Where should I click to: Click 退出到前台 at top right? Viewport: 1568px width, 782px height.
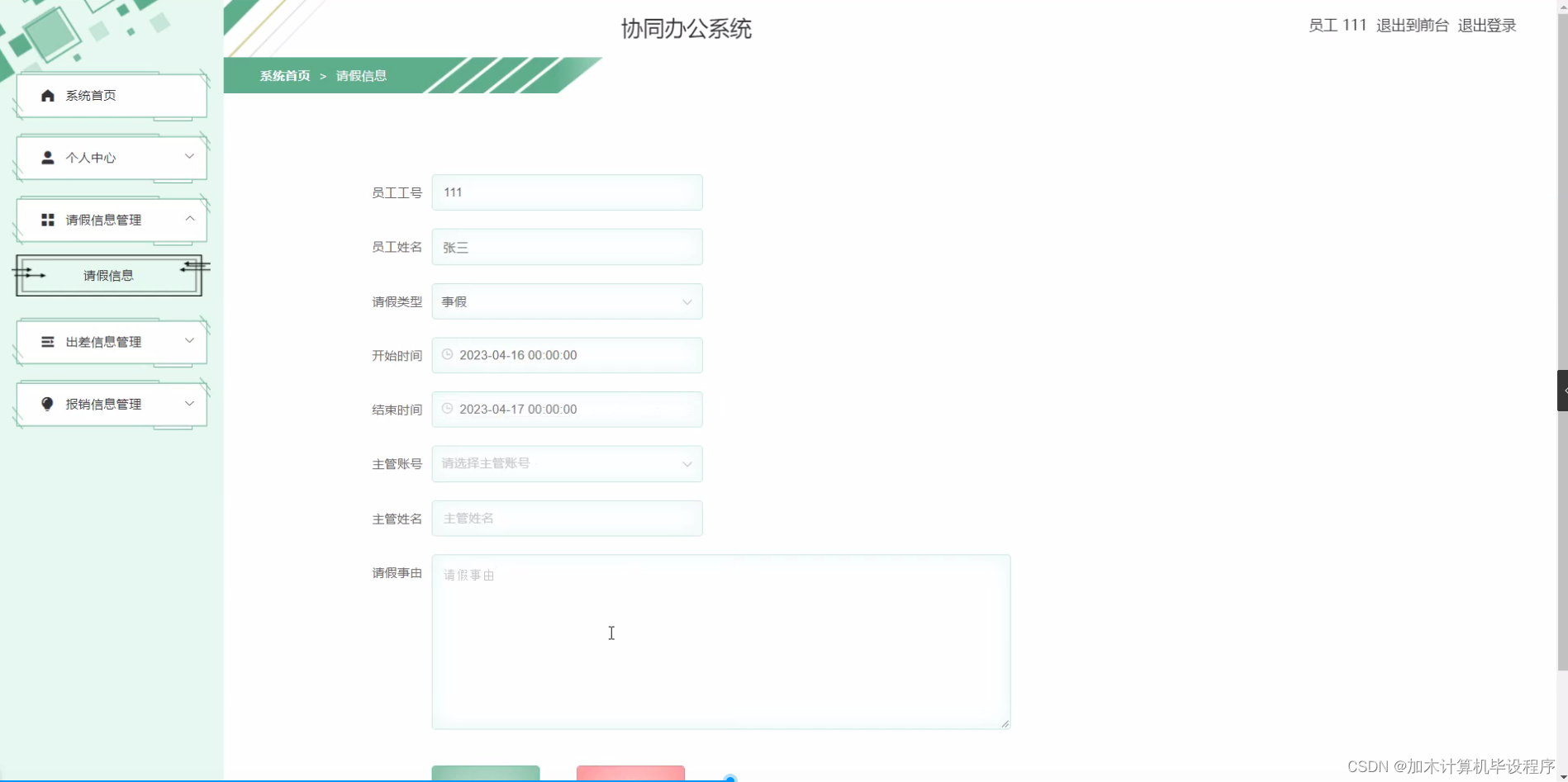[x=1412, y=25]
